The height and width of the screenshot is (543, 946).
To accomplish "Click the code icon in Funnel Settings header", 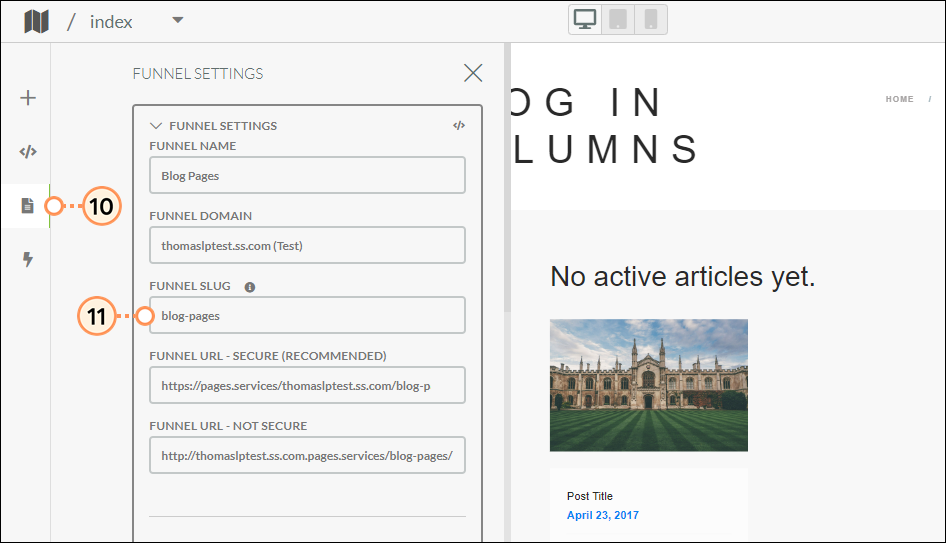I will click(x=459, y=125).
